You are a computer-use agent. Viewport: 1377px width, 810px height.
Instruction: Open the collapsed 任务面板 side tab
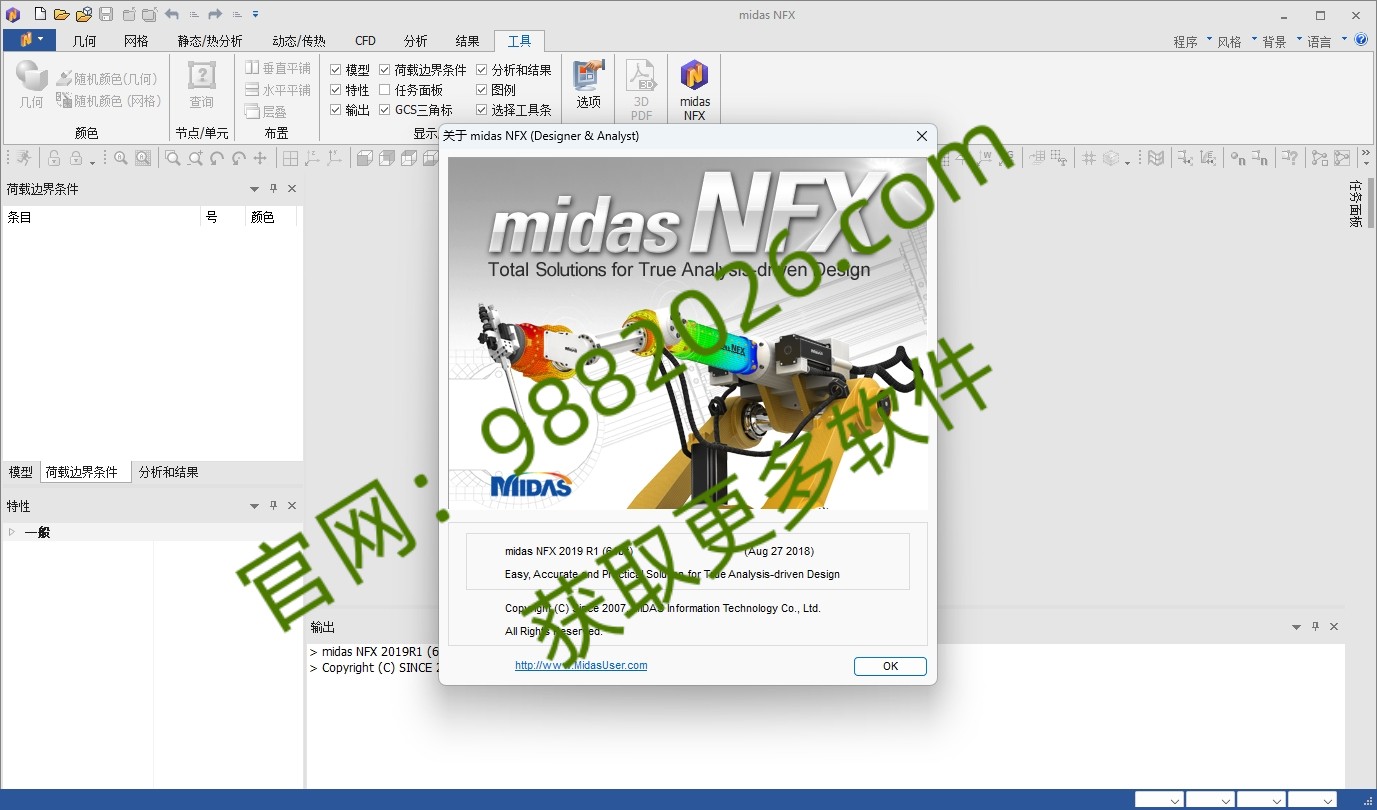[x=1355, y=204]
